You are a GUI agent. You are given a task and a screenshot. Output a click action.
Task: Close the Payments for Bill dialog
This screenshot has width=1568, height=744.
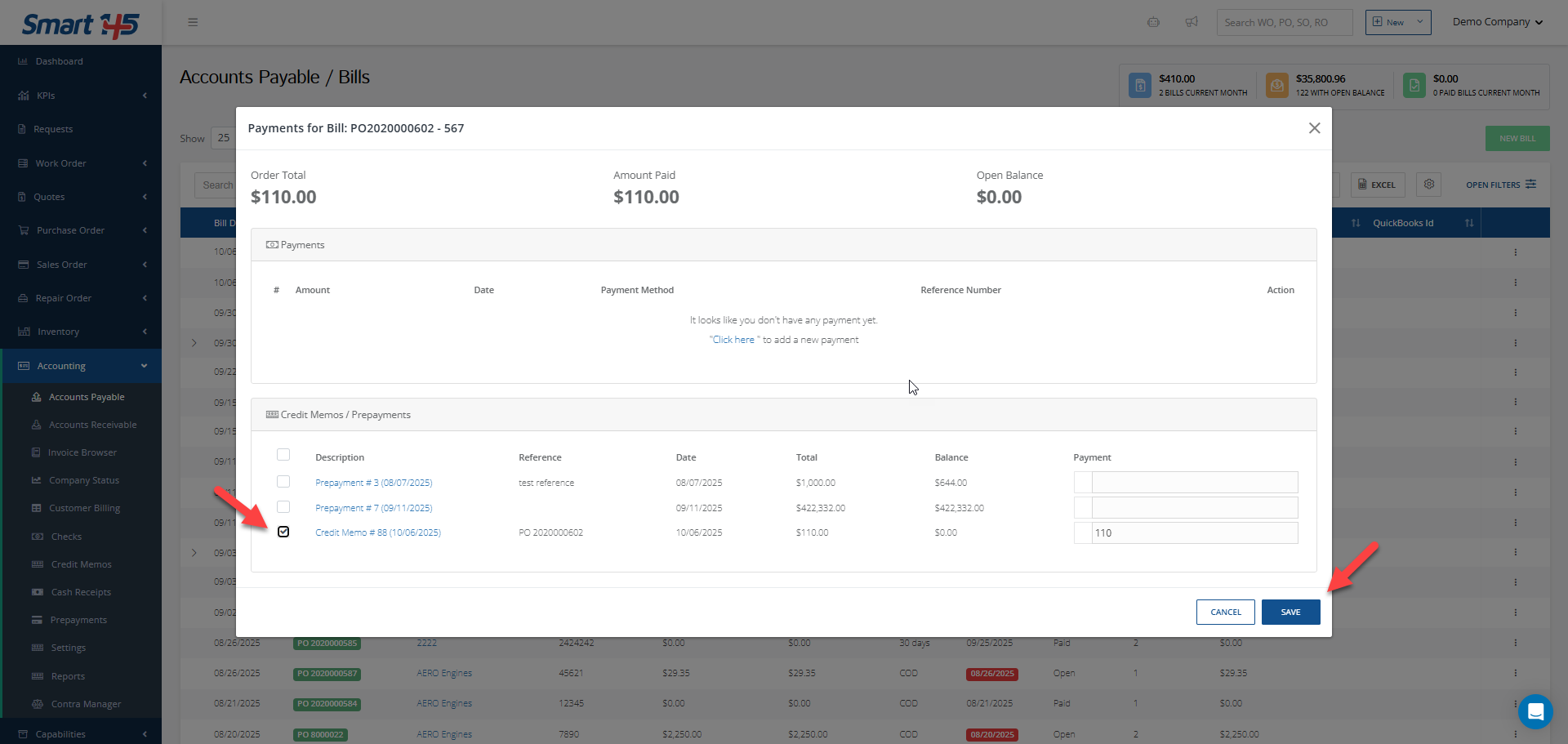tap(1314, 128)
